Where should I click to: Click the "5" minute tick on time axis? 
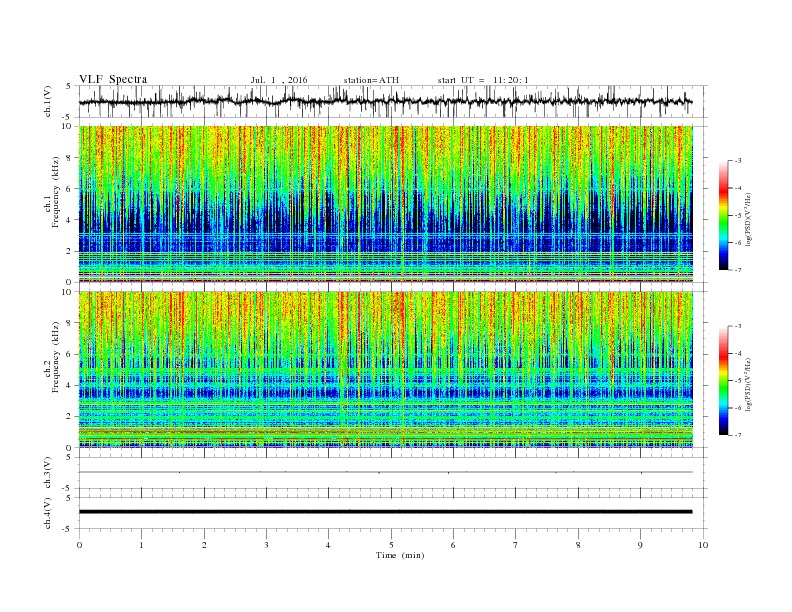(391, 545)
